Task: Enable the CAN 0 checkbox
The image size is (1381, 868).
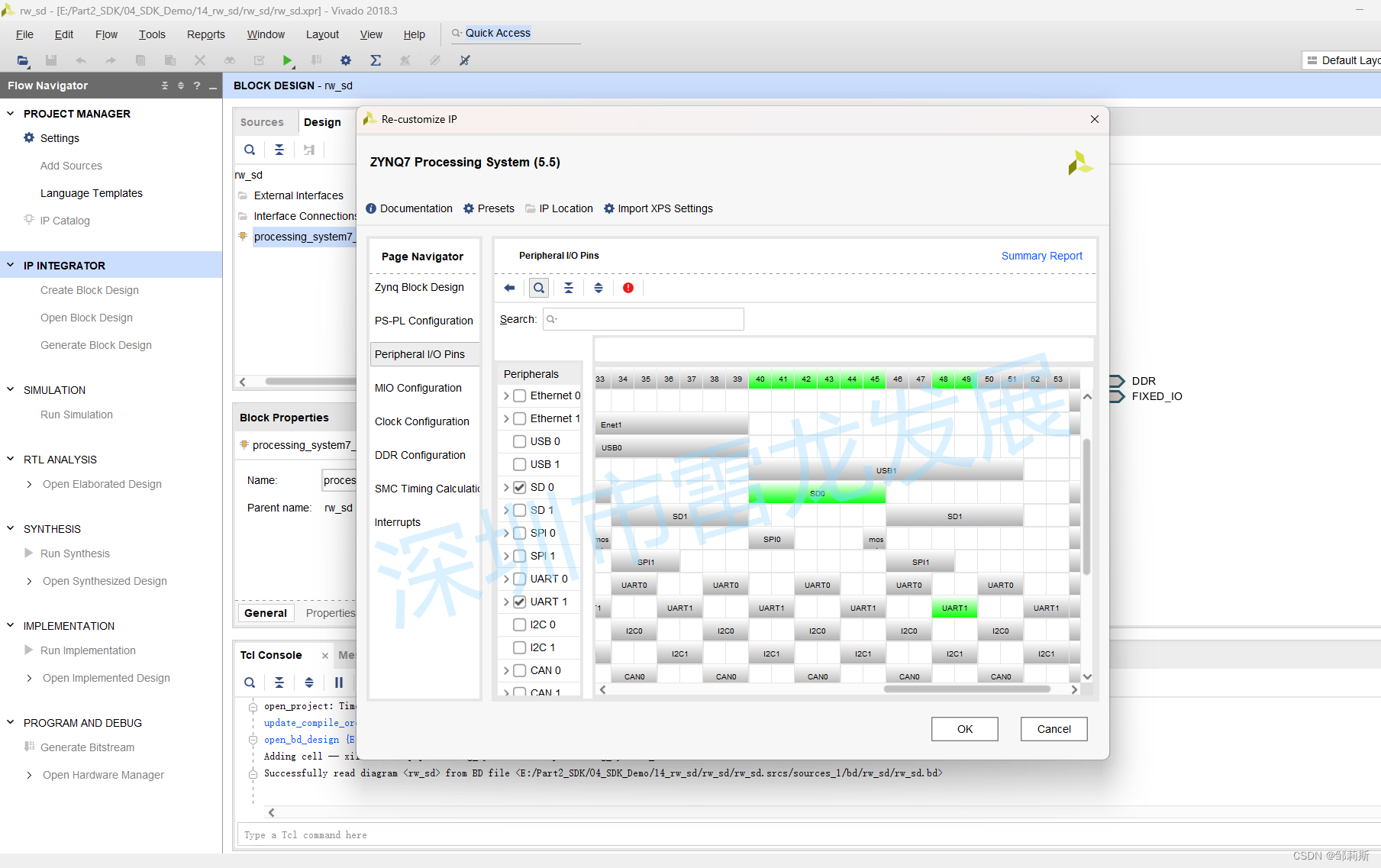Action: coord(520,670)
